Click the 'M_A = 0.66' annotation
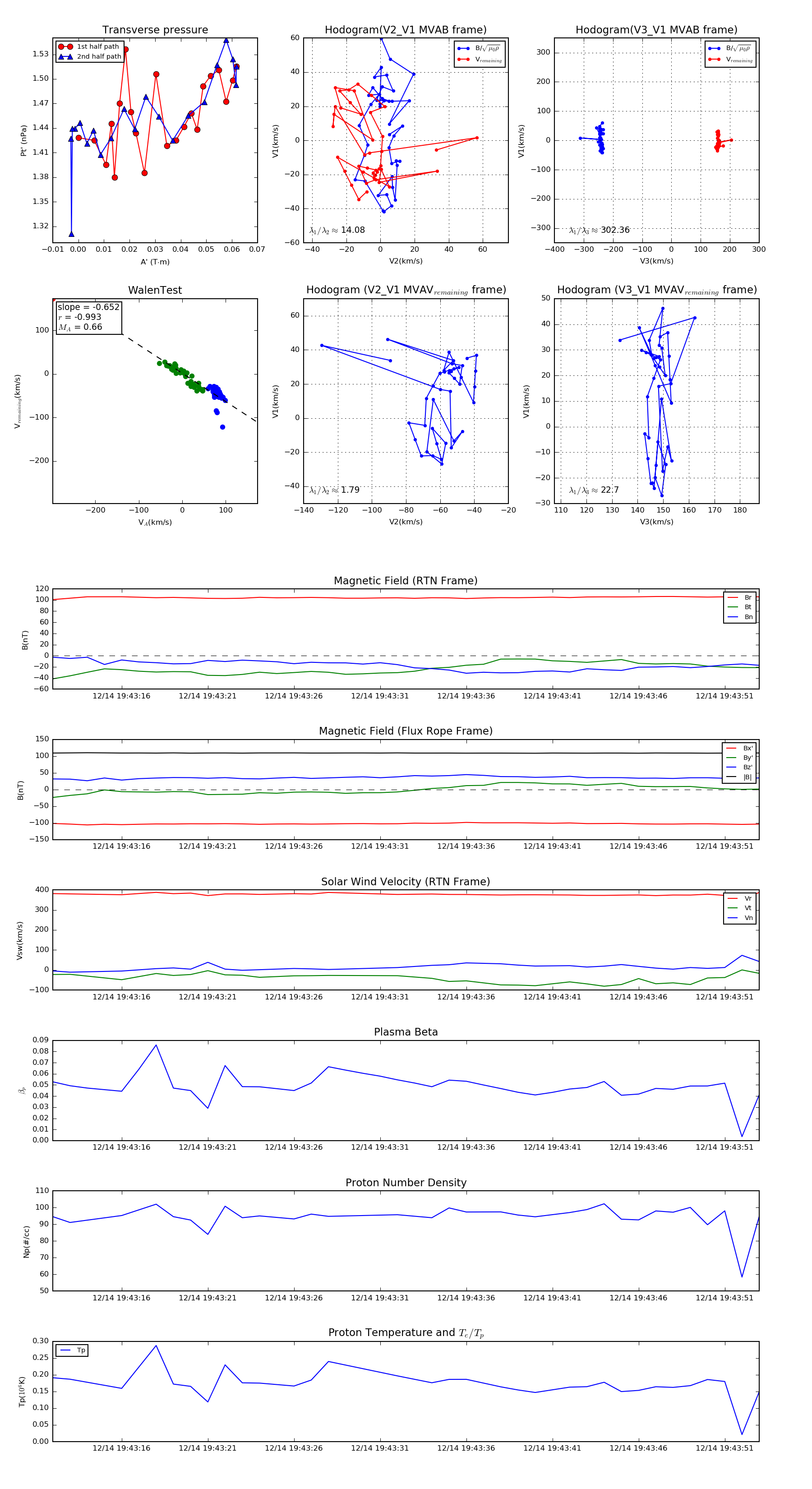812x1489 pixels. pyautogui.click(x=80, y=327)
